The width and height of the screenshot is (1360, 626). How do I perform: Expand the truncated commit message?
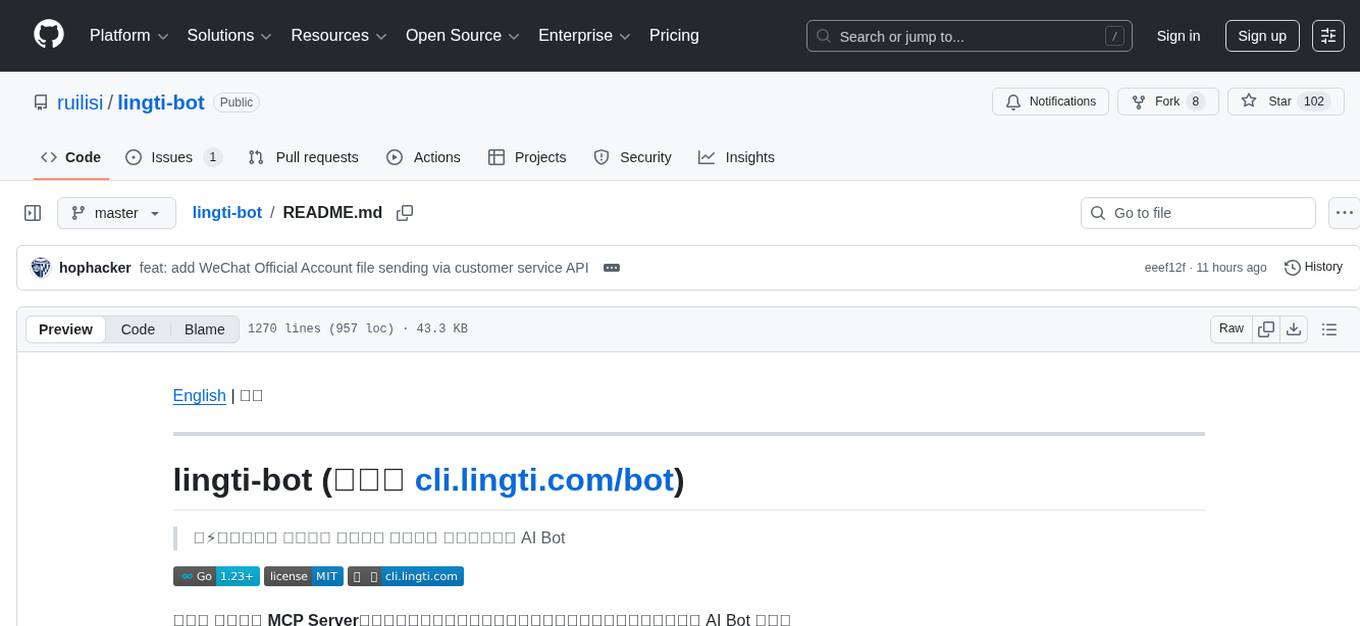(x=611, y=267)
